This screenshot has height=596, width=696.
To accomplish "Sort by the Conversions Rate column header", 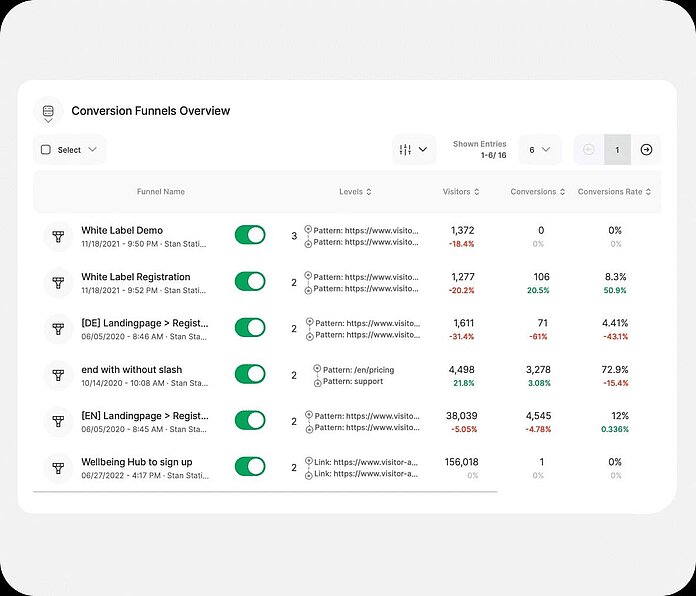I will point(614,192).
